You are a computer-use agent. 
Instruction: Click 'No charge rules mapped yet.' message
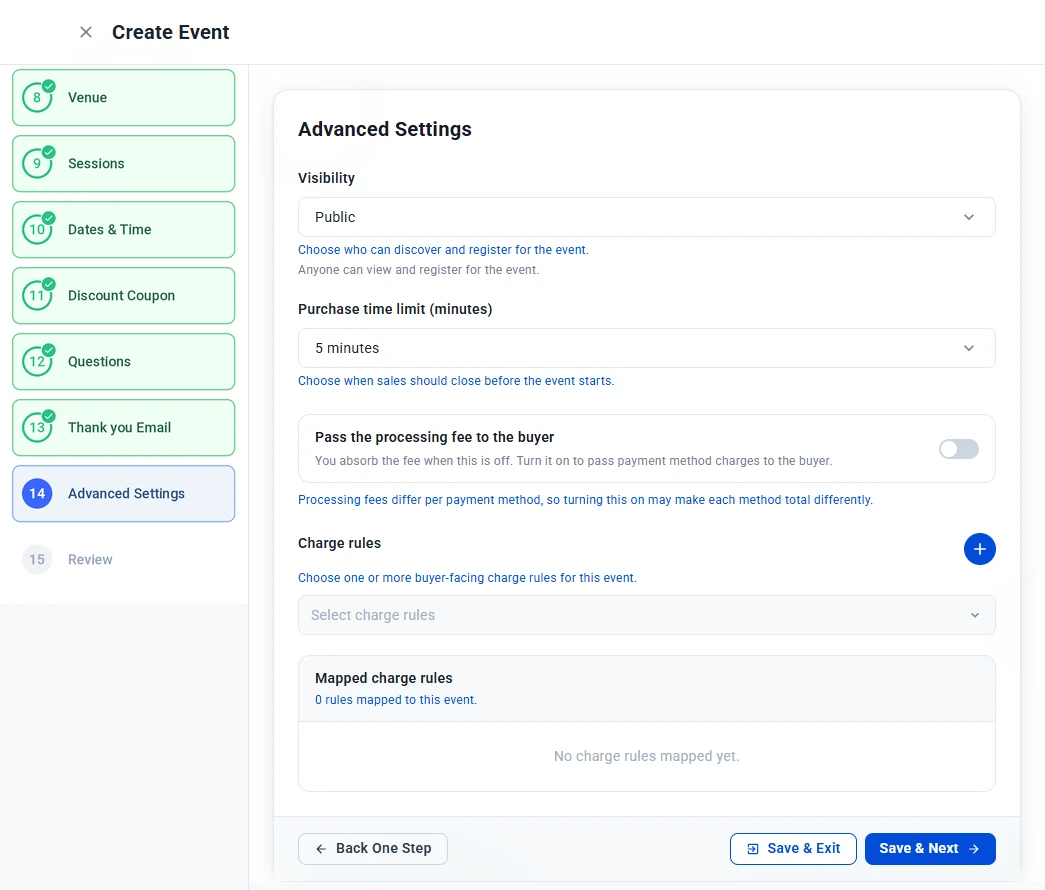pos(646,756)
